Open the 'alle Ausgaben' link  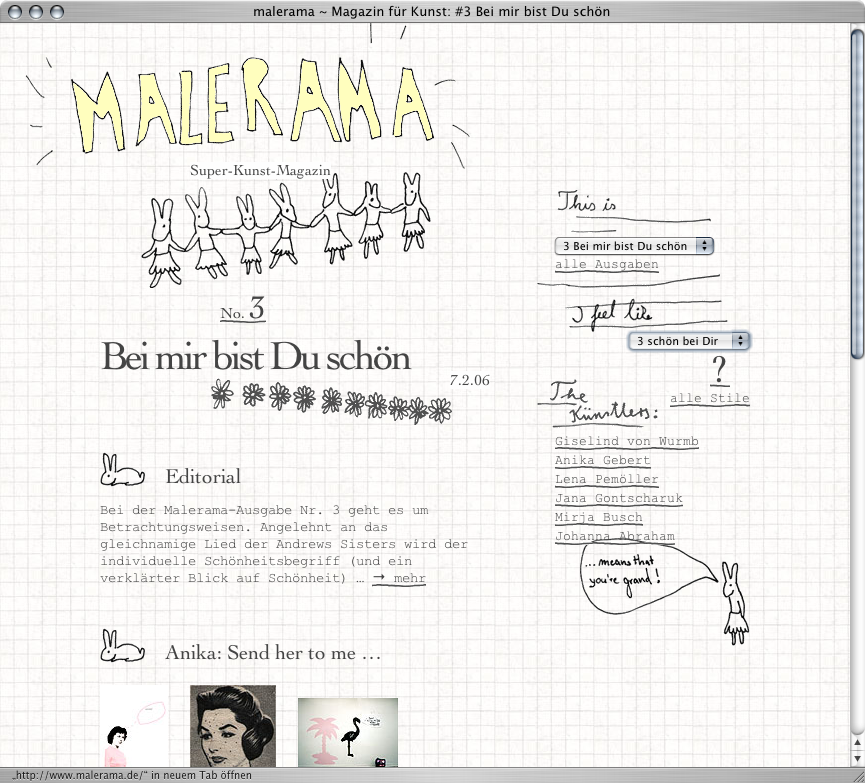coord(608,264)
